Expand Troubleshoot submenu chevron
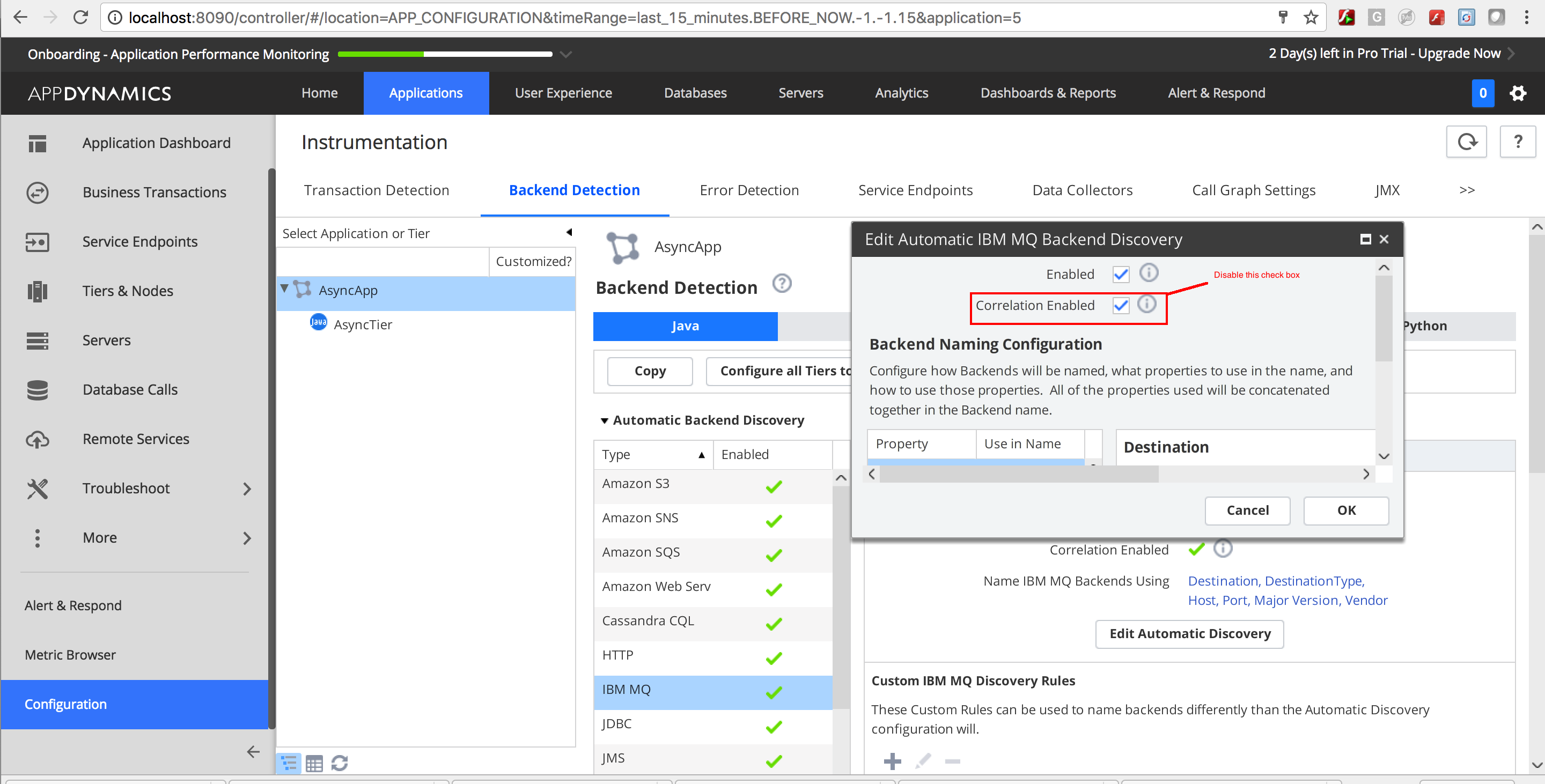1545x784 pixels. [247, 489]
